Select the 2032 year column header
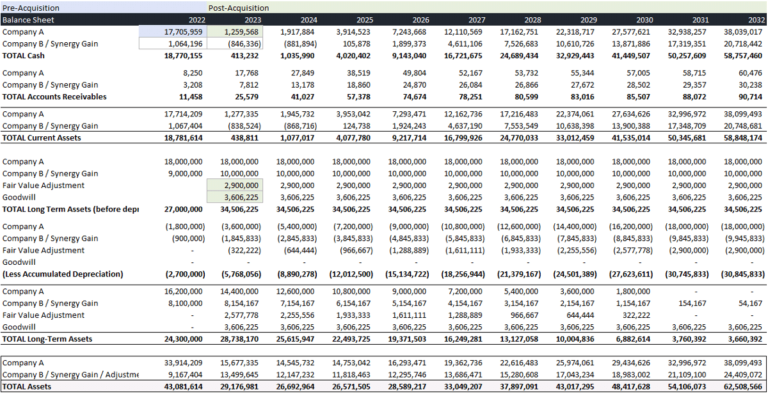 click(x=756, y=20)
